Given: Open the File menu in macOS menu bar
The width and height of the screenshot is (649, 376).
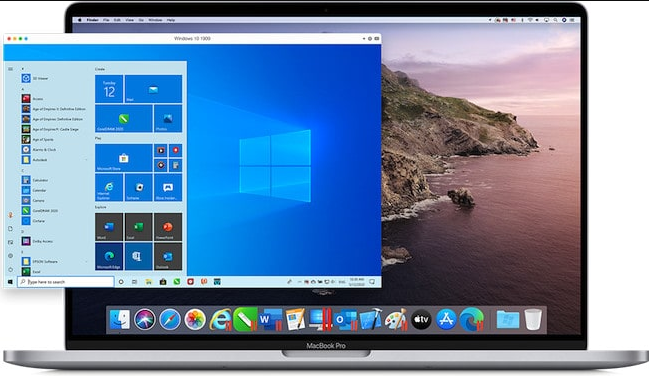Looking at the screenshot, I should tap(106, 20).
